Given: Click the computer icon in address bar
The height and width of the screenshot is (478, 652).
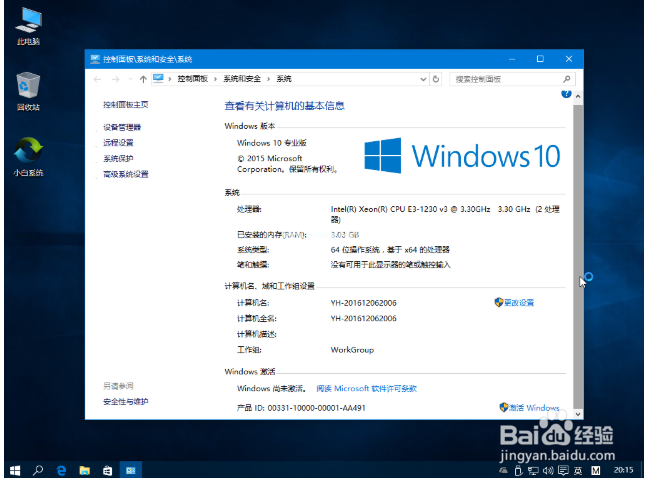Looking at the screenshot, I should coord(158,78).
